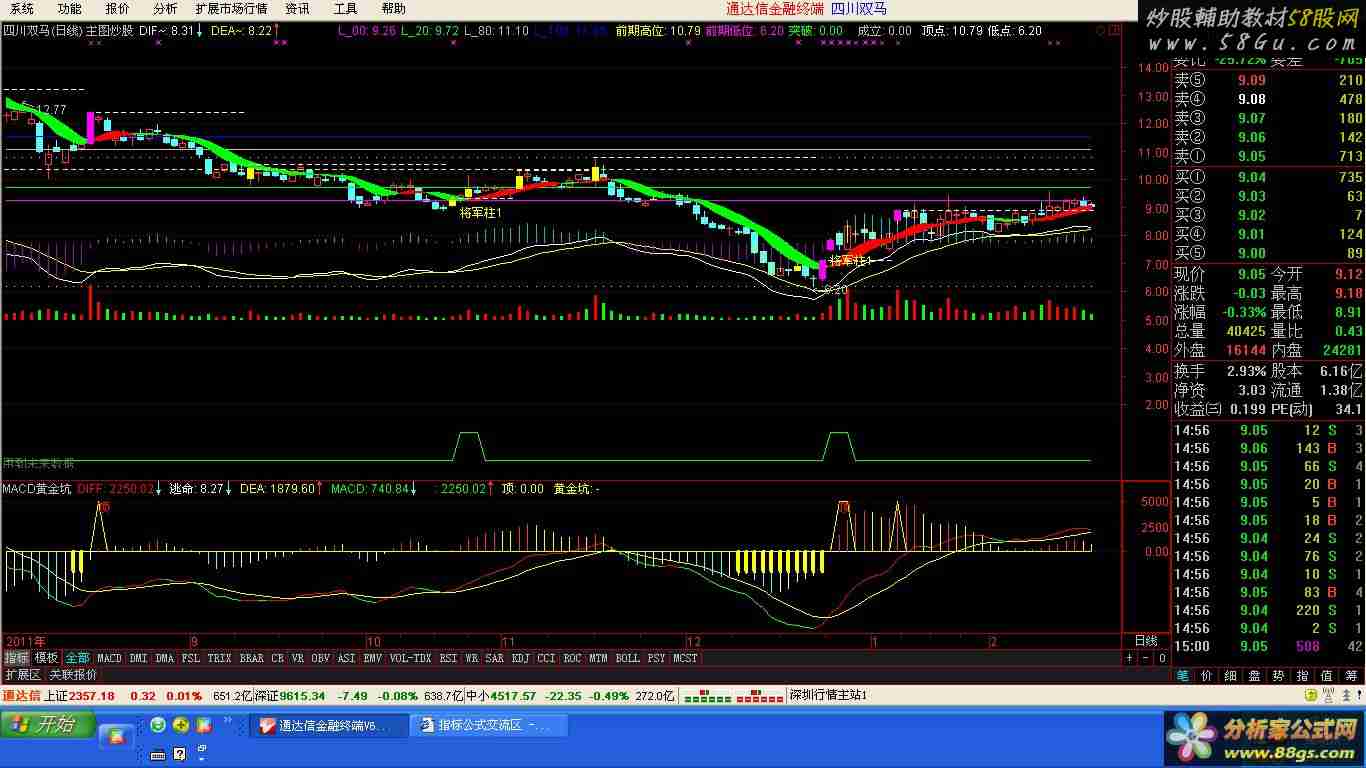Click the 深圳行情主站1 status text
Screen dimensions: 1366x768
point(828,695)
